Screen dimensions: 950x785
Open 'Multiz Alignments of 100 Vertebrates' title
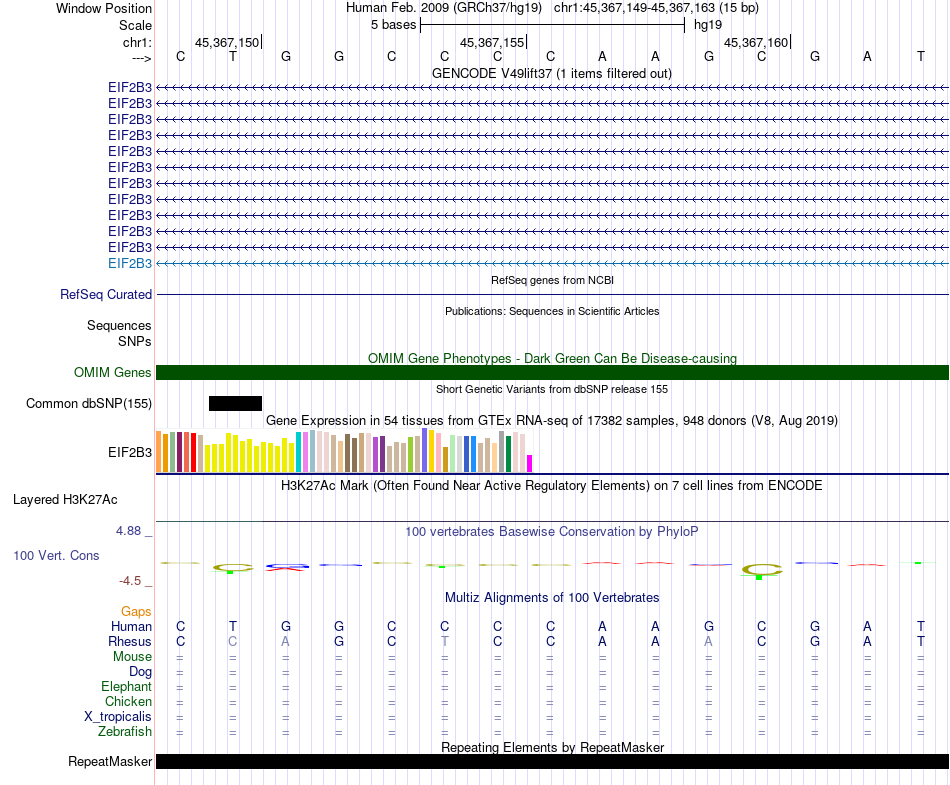pos(552,598)
